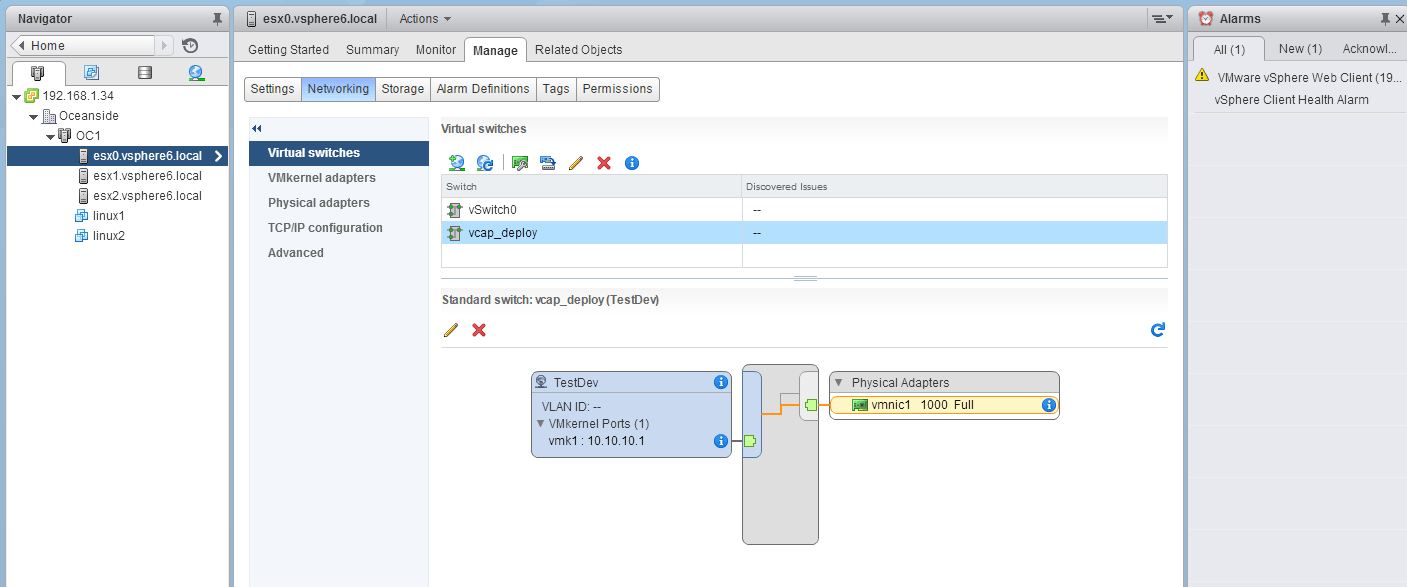This screenshot has width=1407, height=587.
Task: Select the Settings sub-tab
Action: tap(272, 89)
